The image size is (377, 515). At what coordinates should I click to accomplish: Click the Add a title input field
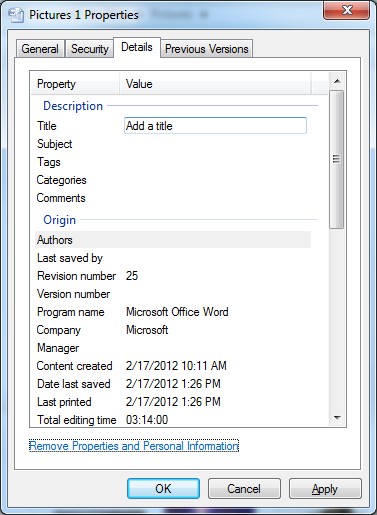coord(215,126)
